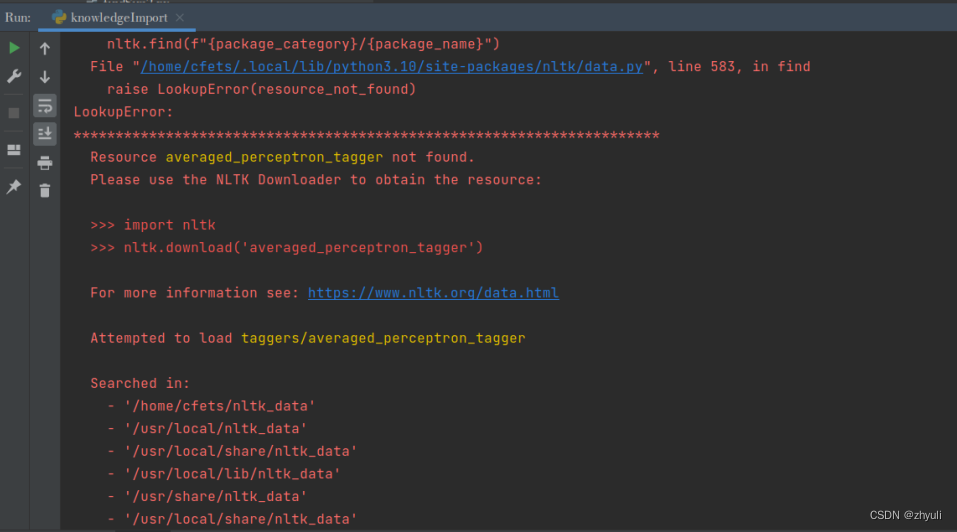Click the nltk.download('averaged_perceptron_tagger') line

(x=287, y=248)
